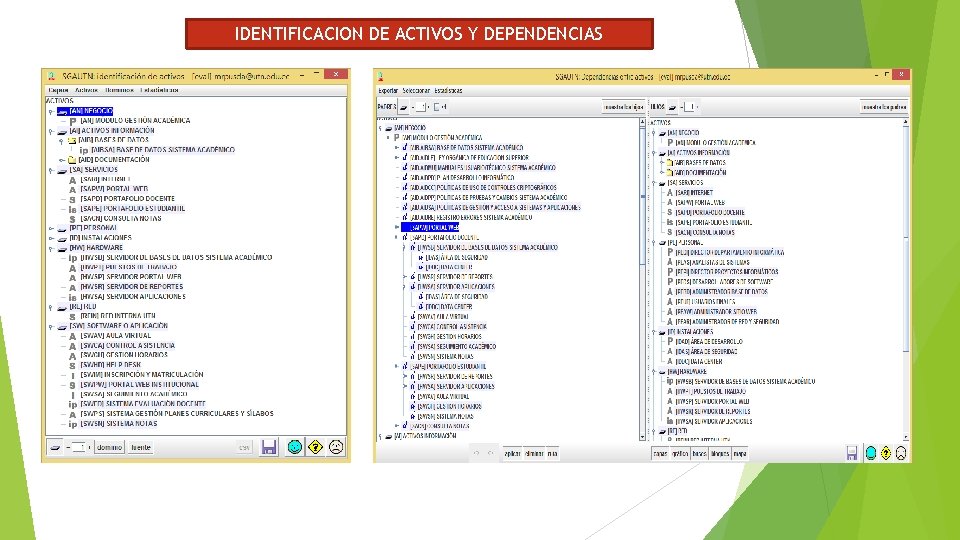The image size is (960, 540).
Task: Click the layer icon in the HIJOS toolbar
Action: coord(672,107)
